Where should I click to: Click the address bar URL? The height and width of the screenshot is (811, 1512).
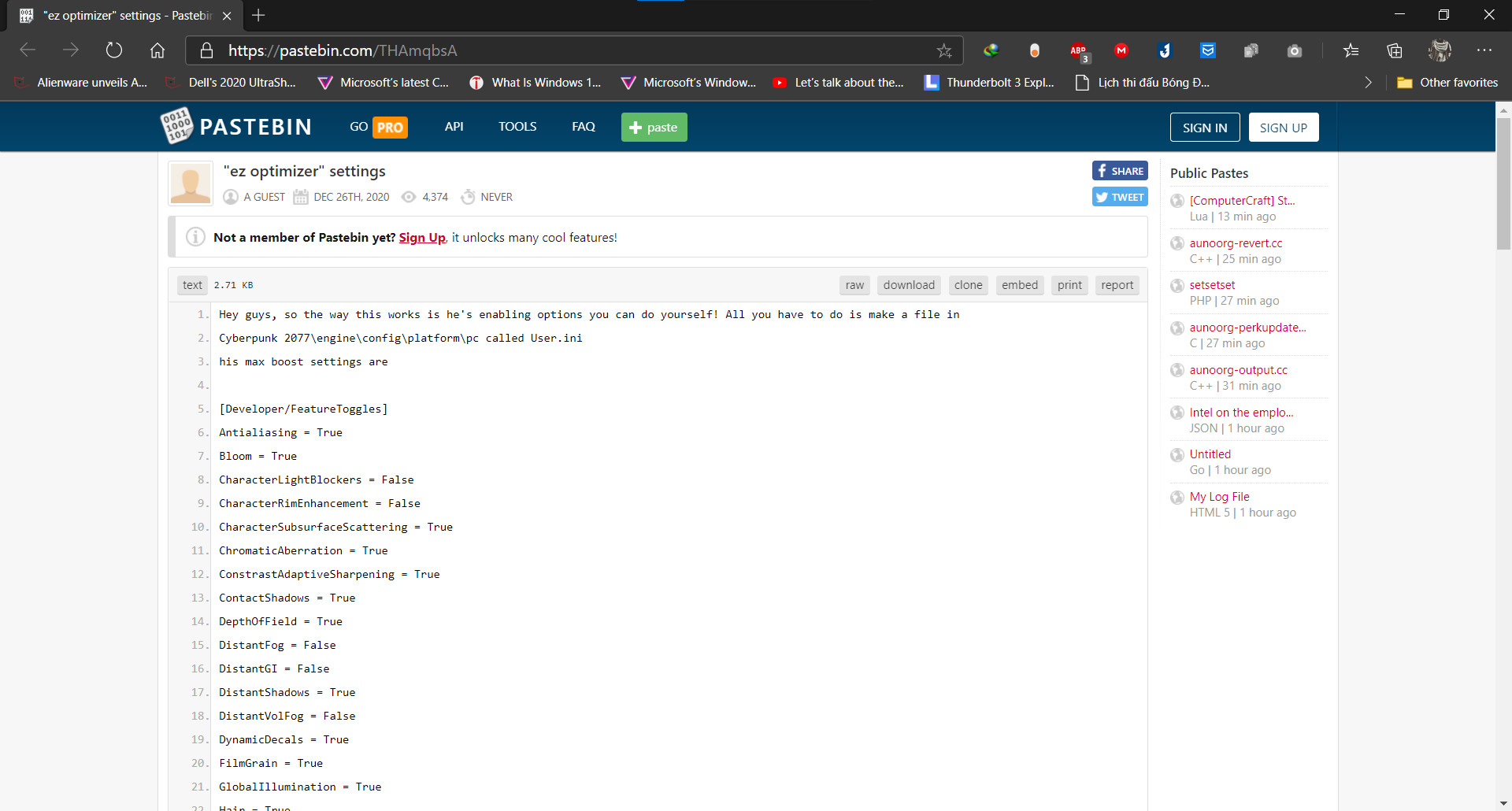click(343, 50)
